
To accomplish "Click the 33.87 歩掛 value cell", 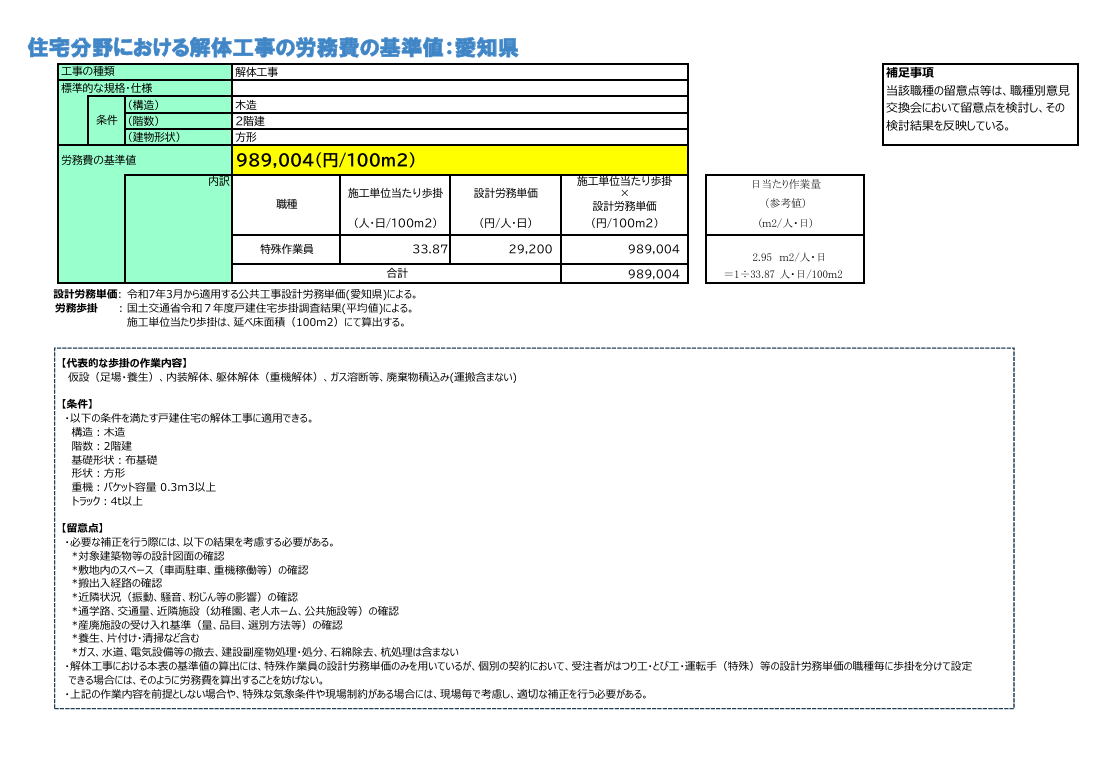I will coord(396,249).
